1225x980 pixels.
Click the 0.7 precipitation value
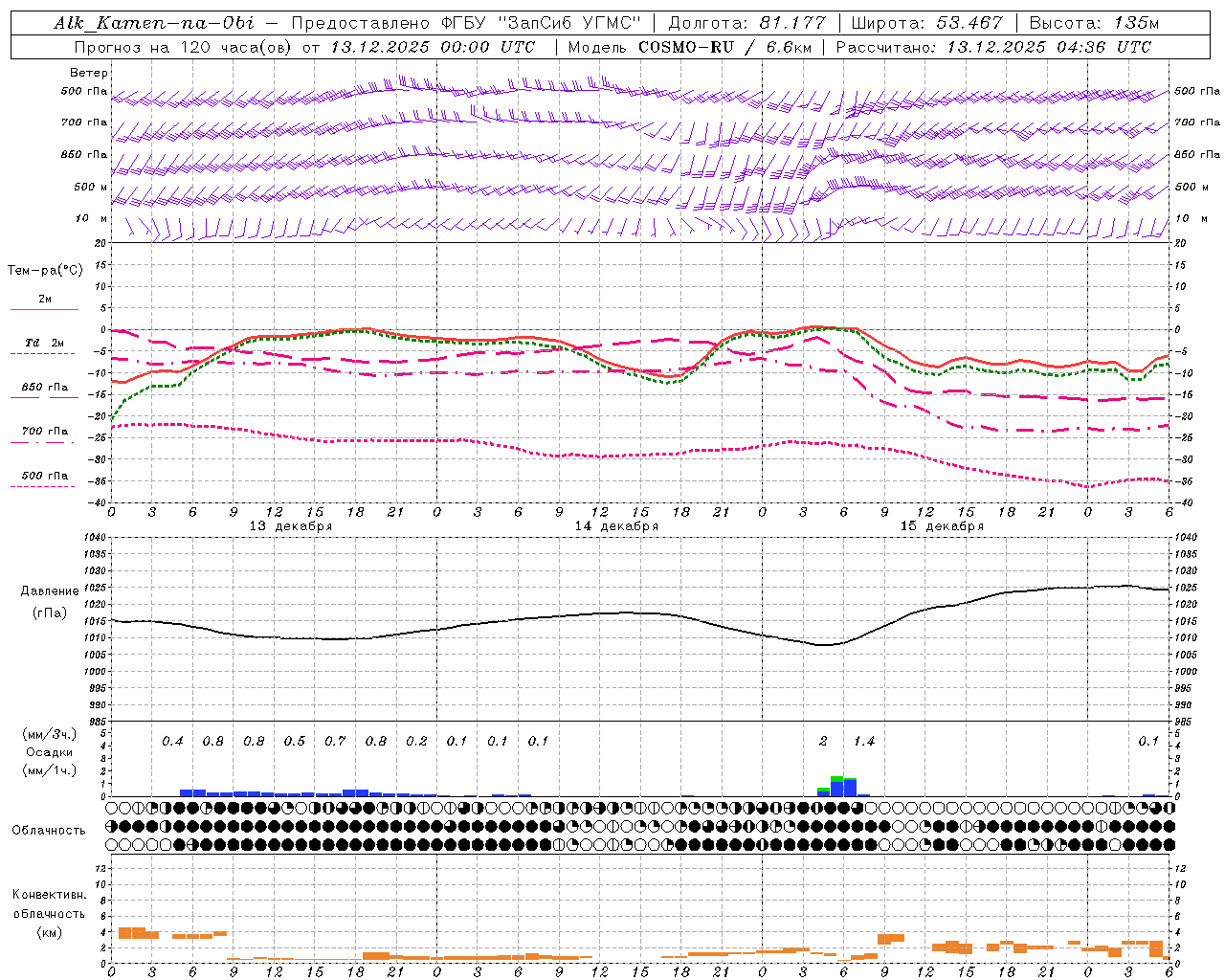click(x=335, y=742)
